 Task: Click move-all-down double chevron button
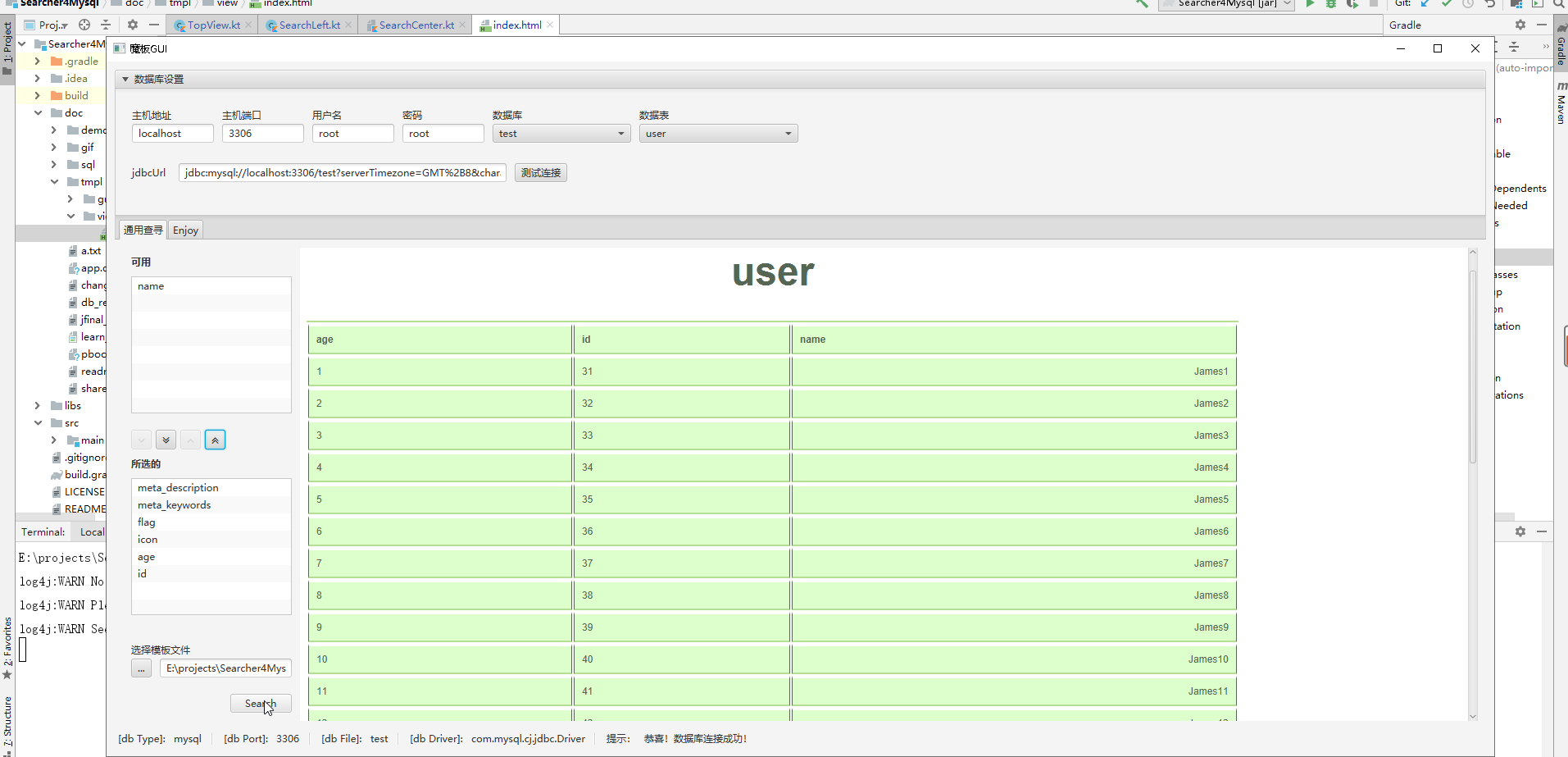[166, 440]
